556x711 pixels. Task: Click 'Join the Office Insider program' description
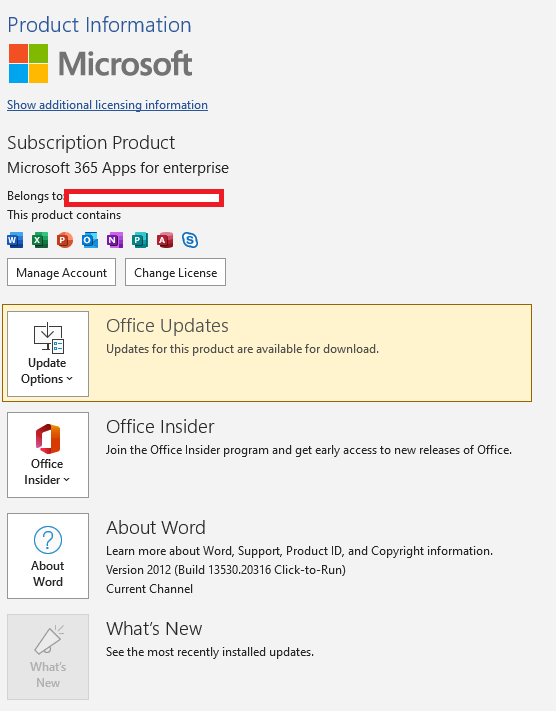pos(309,450)
